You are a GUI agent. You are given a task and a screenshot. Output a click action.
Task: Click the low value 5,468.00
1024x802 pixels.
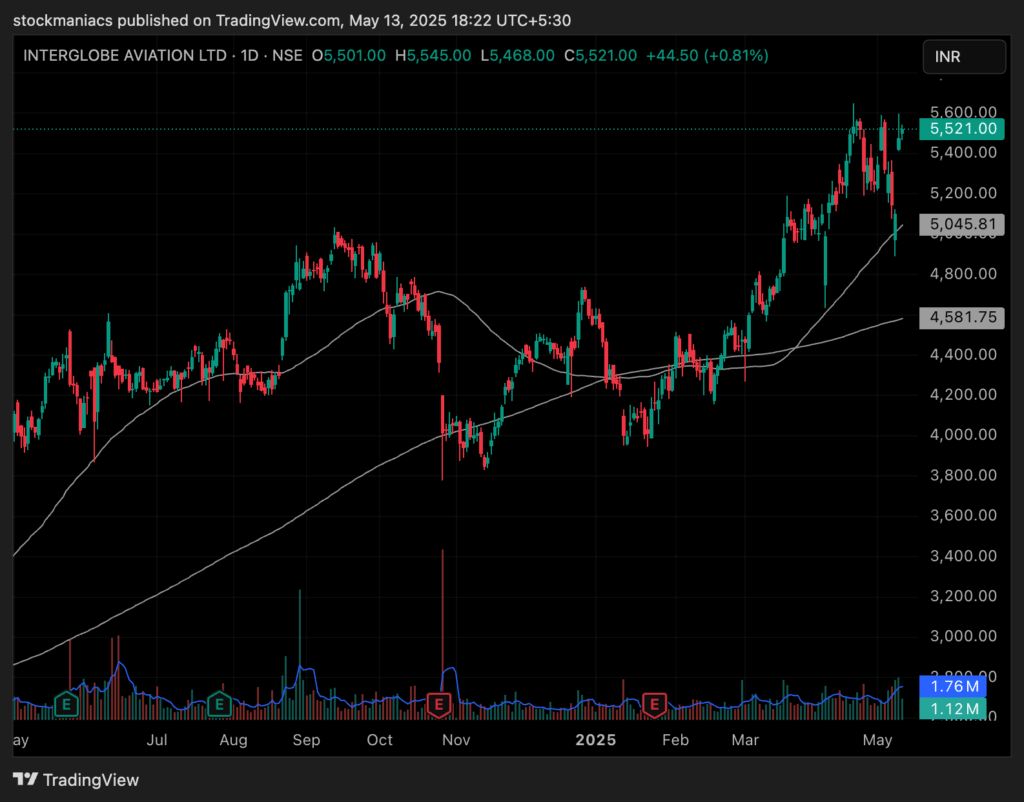tap(522, 56)
